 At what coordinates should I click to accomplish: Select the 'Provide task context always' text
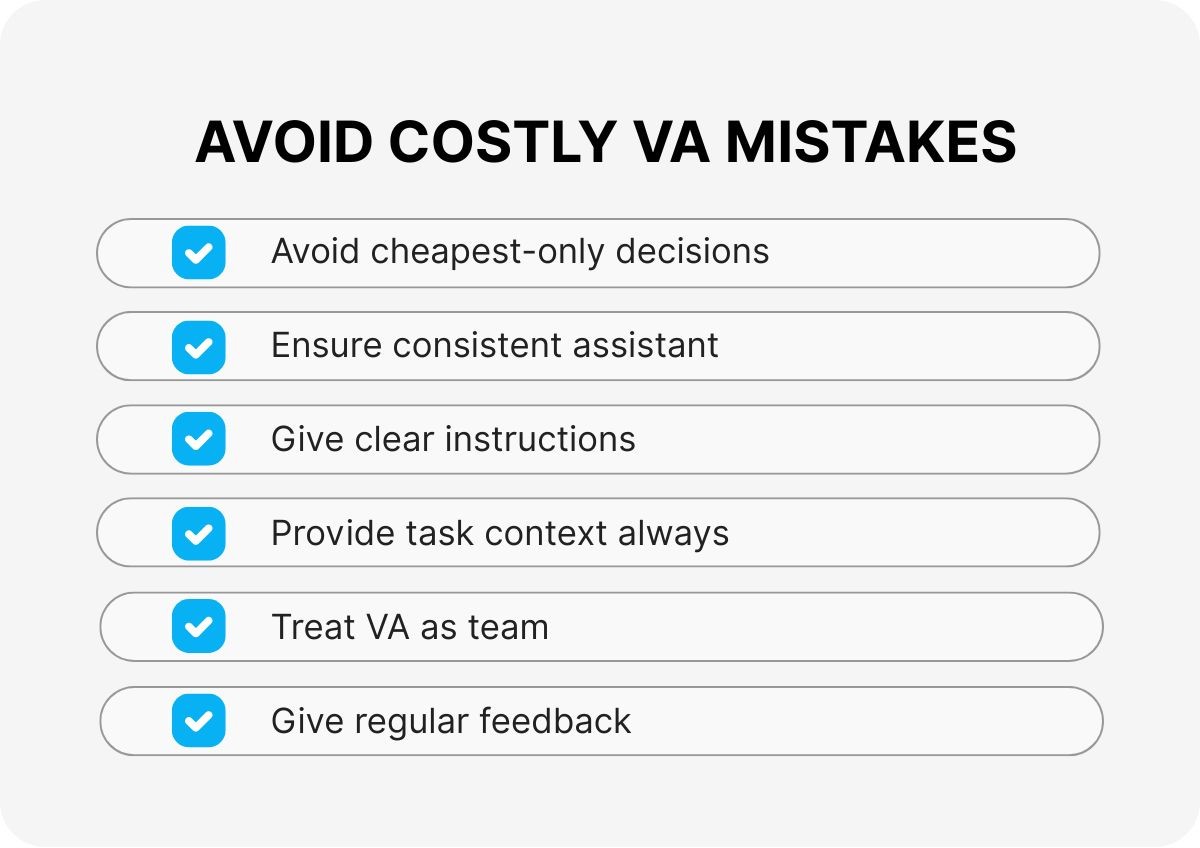click(500, 533)
